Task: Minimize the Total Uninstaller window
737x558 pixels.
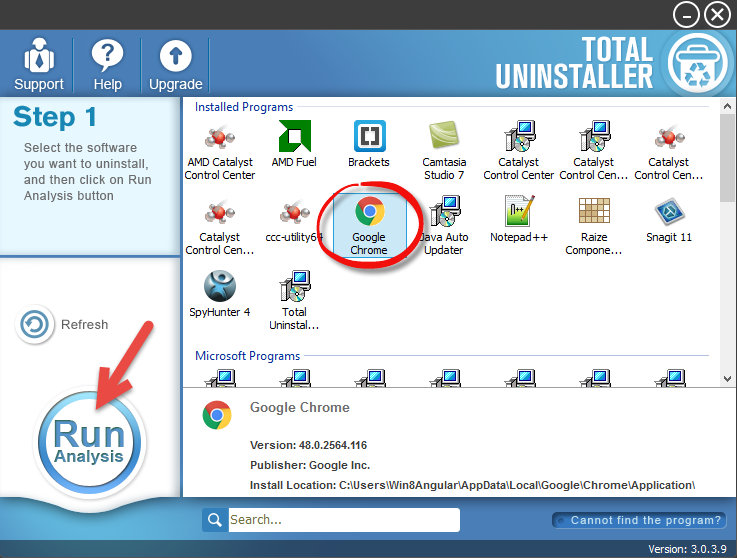Action: pos(686,16)
